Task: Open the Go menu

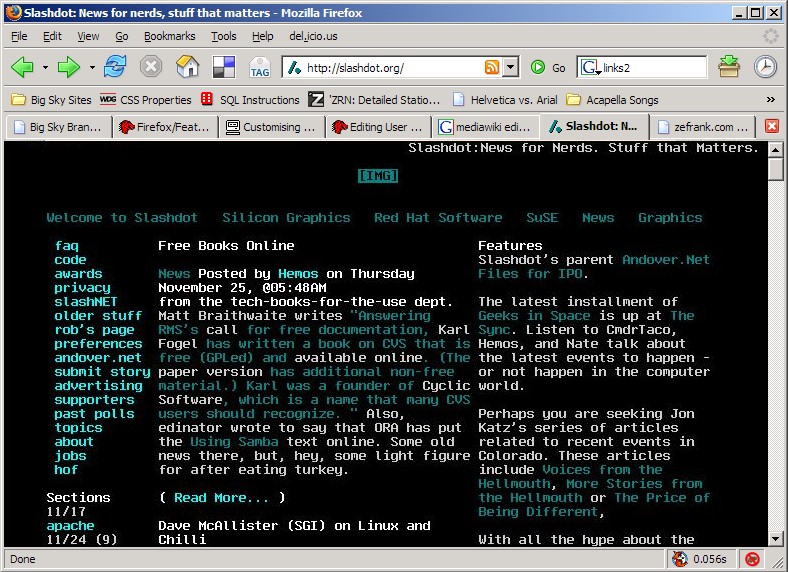Action: click(122, 36)
